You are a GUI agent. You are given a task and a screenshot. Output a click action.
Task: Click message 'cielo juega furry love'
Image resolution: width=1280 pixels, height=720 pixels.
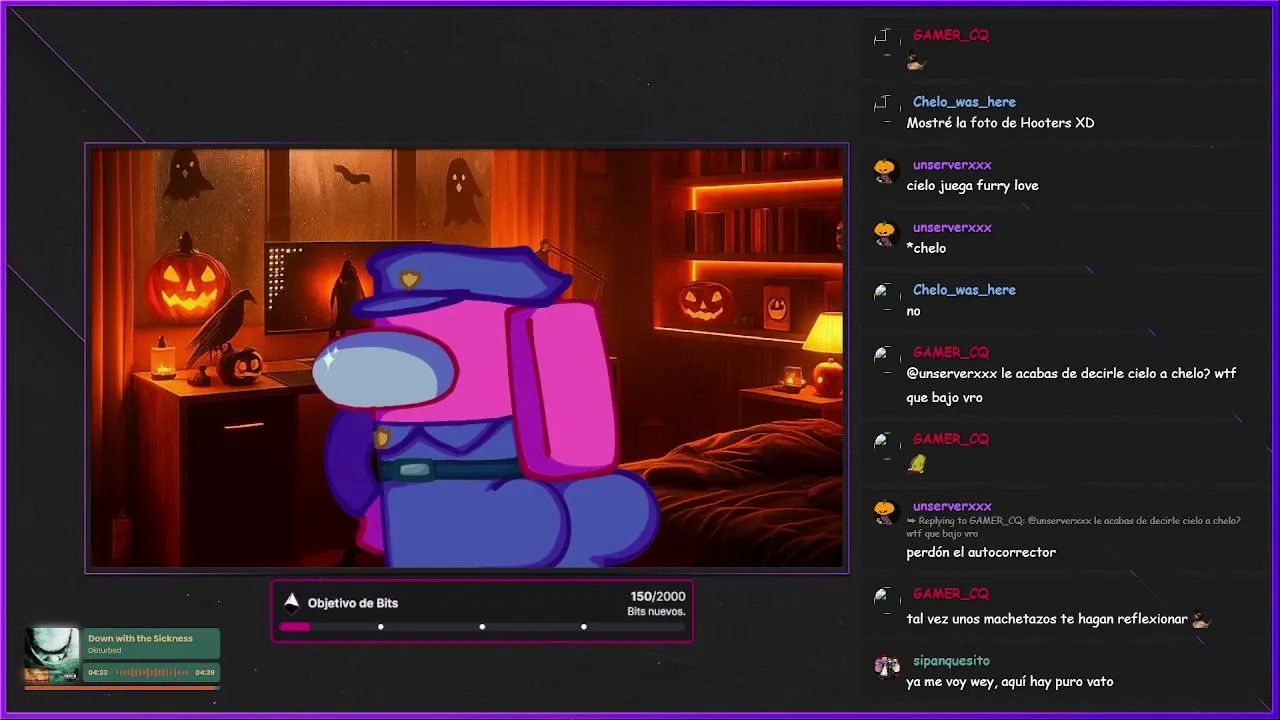pyautogui.click(x=972, y=186)
